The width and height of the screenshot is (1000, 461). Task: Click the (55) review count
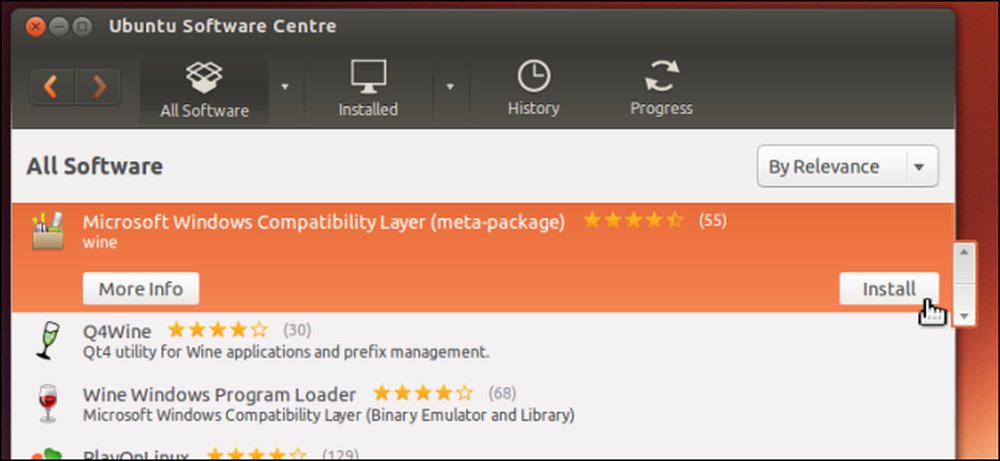pyautogui.click(x=712, y=221)
